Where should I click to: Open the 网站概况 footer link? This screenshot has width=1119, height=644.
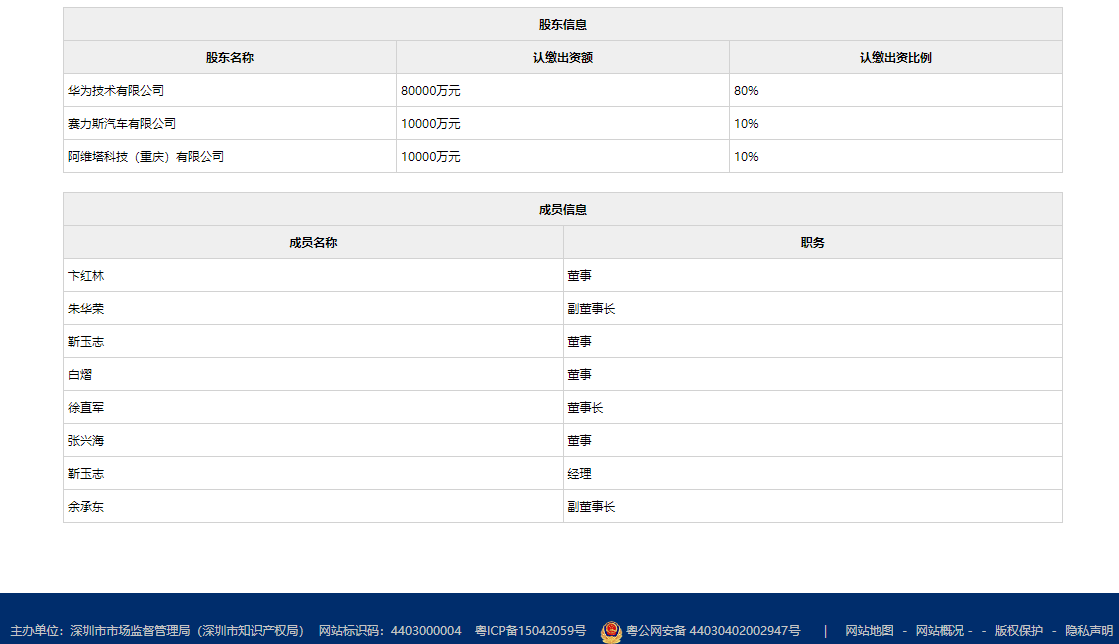[x=940, y=631]
